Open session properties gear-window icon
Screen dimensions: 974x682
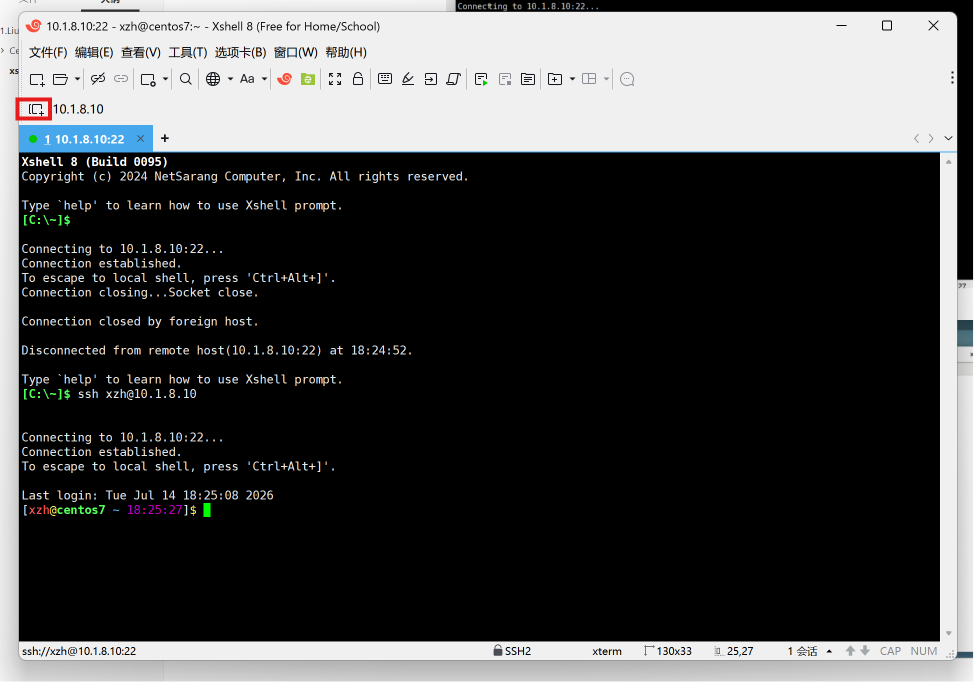click(148, 79)
